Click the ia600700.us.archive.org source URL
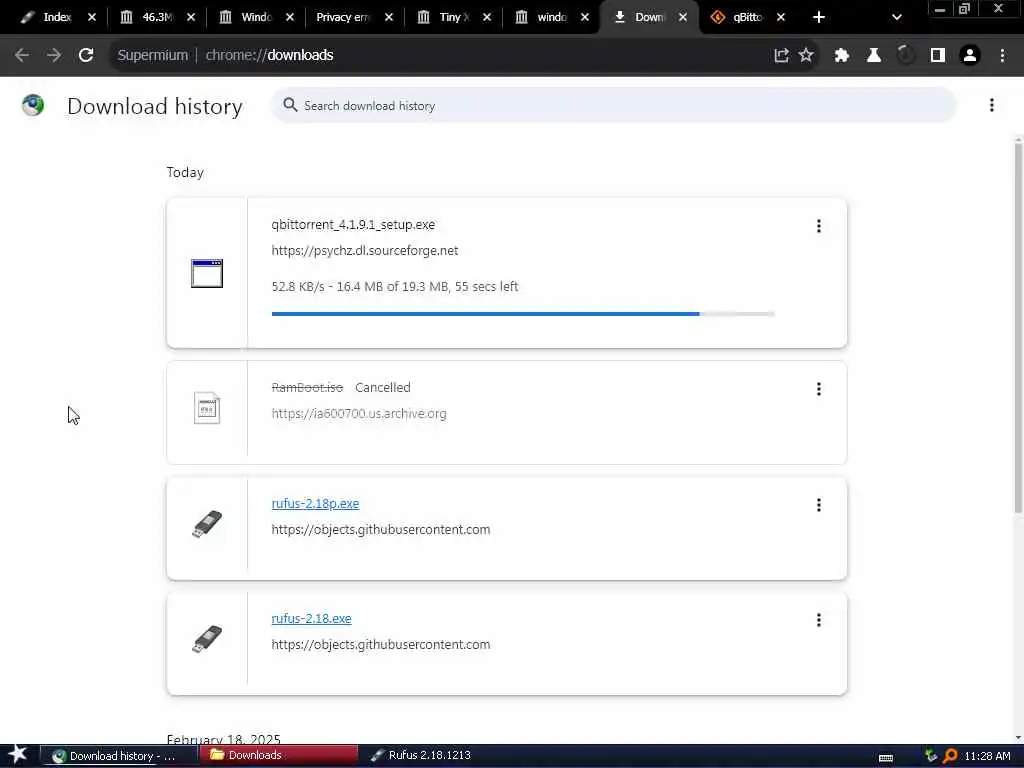Screen dimensions: 1024x768 coord(359,413)
